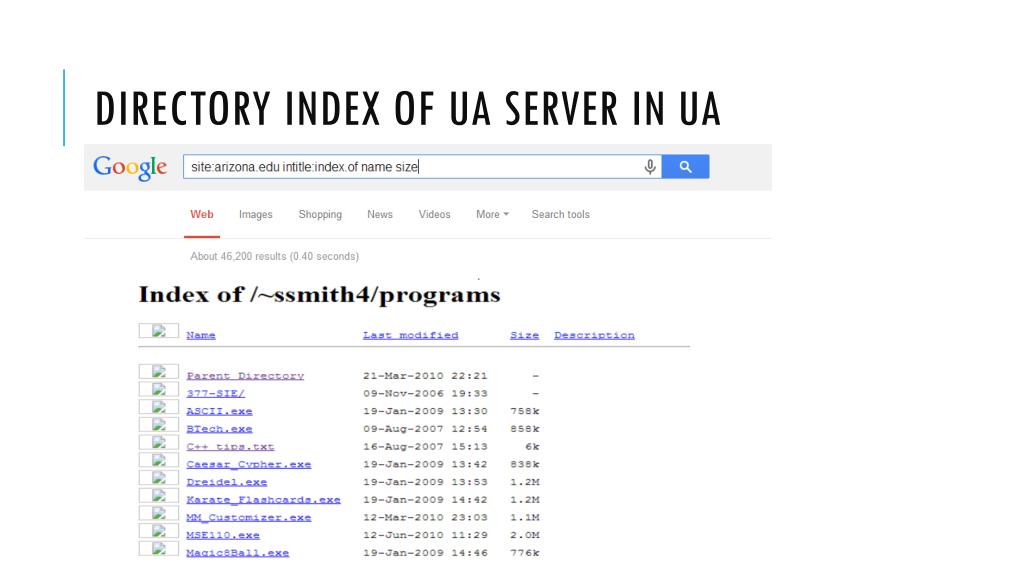1024x576 pixels.
Task: Open the Parent Directory link
Action: tap(245, 376)
